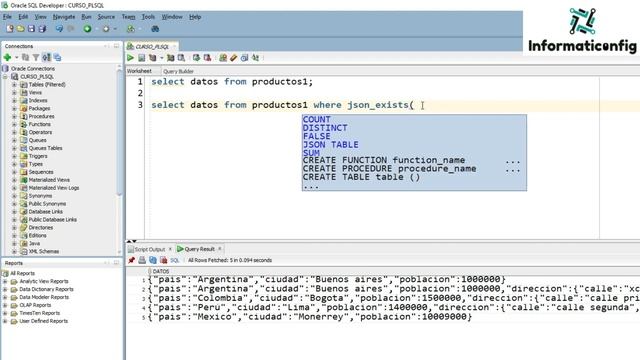Open the New Connection dropdown arrow
Viewport: 640px width, 360px height.
[x=16, y=58]
